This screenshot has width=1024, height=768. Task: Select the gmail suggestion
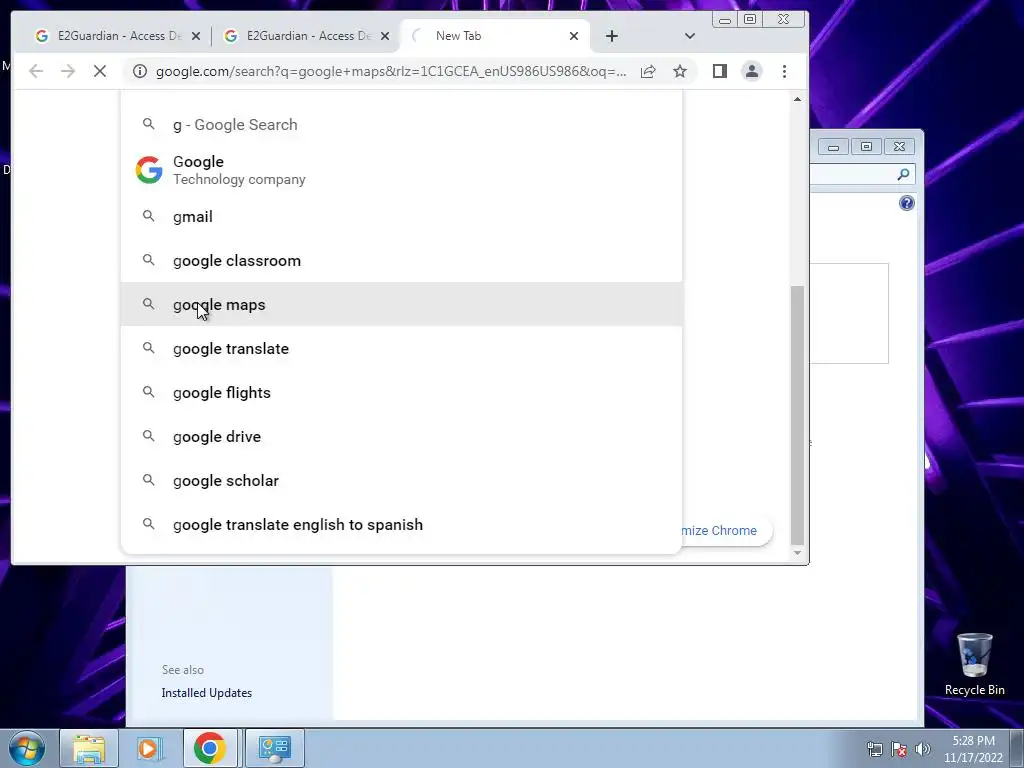(402, 217)
